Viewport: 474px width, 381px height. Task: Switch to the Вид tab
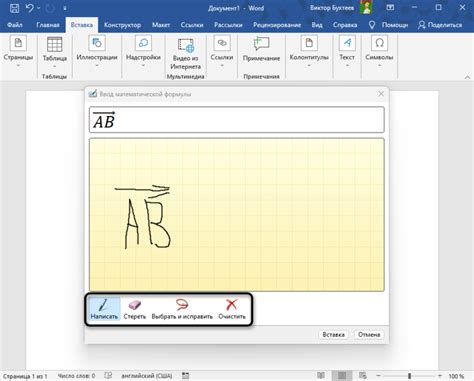pyautogui.click(x=317, y=25)
